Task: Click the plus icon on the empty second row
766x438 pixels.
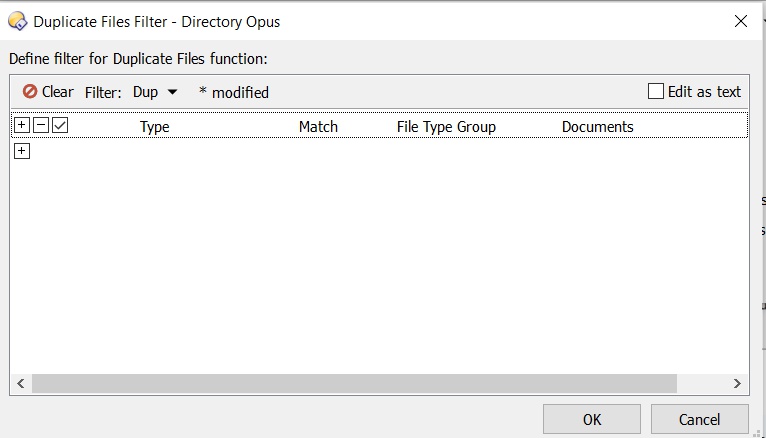Action: [x=21, y=151]
